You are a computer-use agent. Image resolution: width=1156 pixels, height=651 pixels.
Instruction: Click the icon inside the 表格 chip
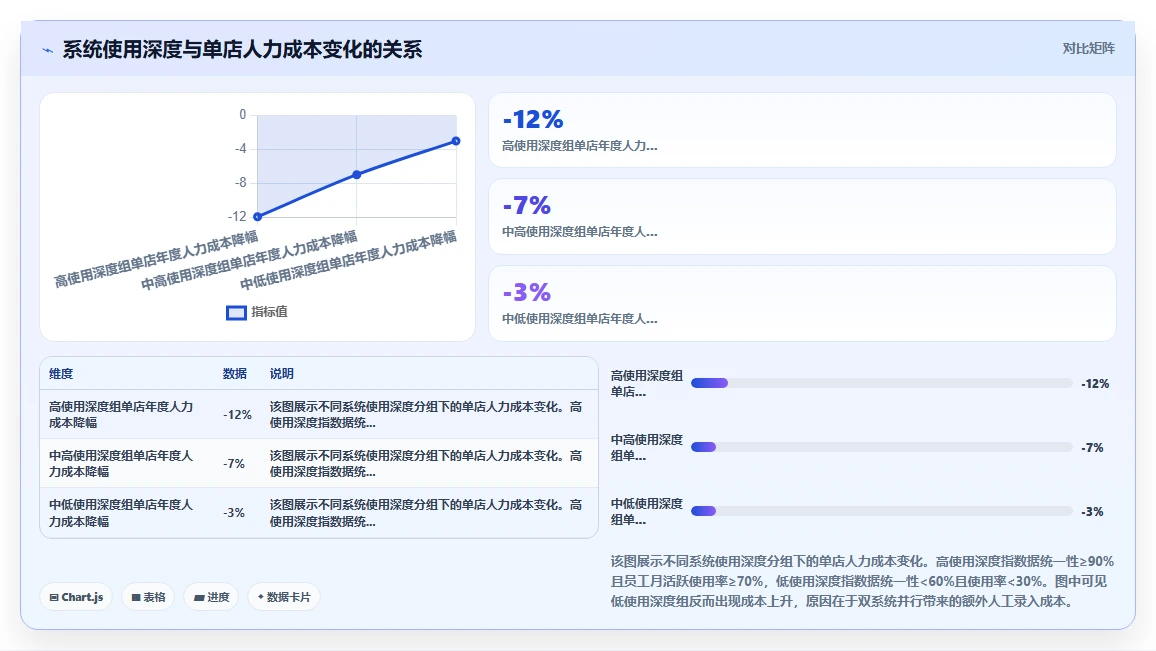pos(136,598)
